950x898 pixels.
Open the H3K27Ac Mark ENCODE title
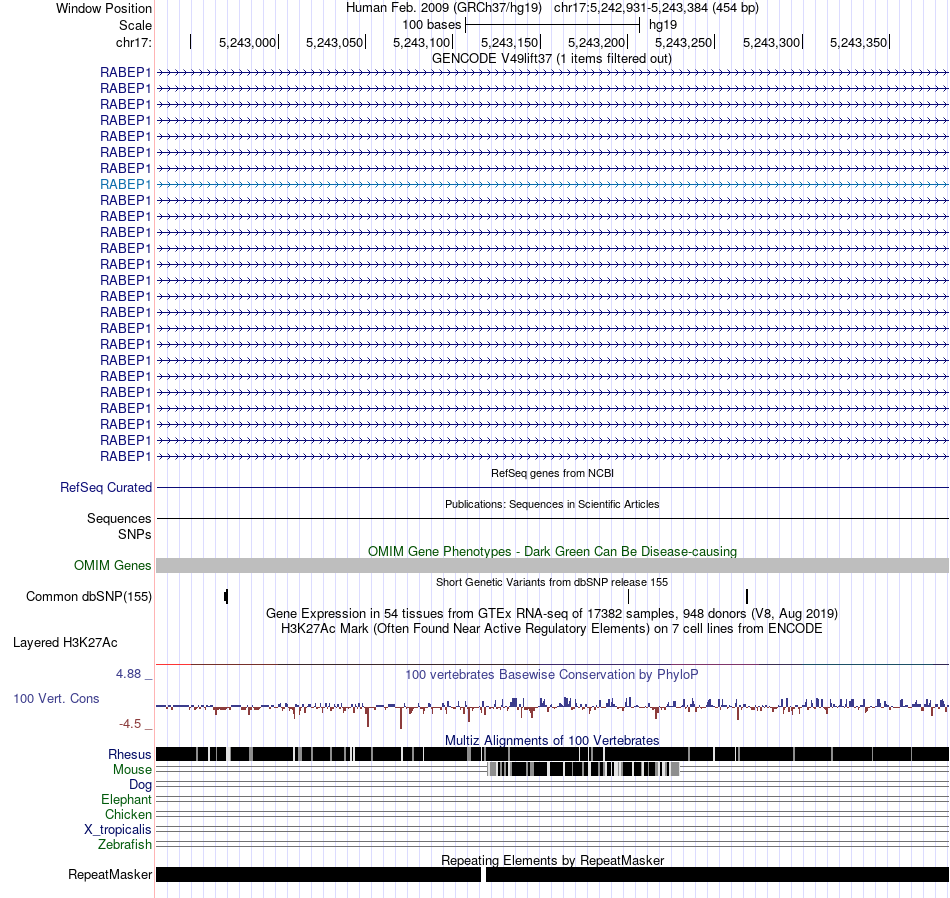click(552, 628)
